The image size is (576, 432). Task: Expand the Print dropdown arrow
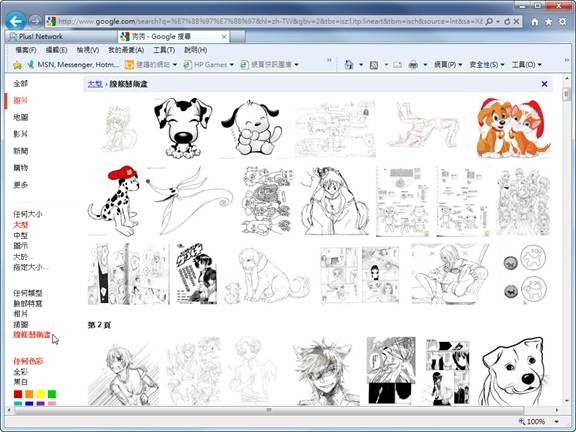coord(425,65)
